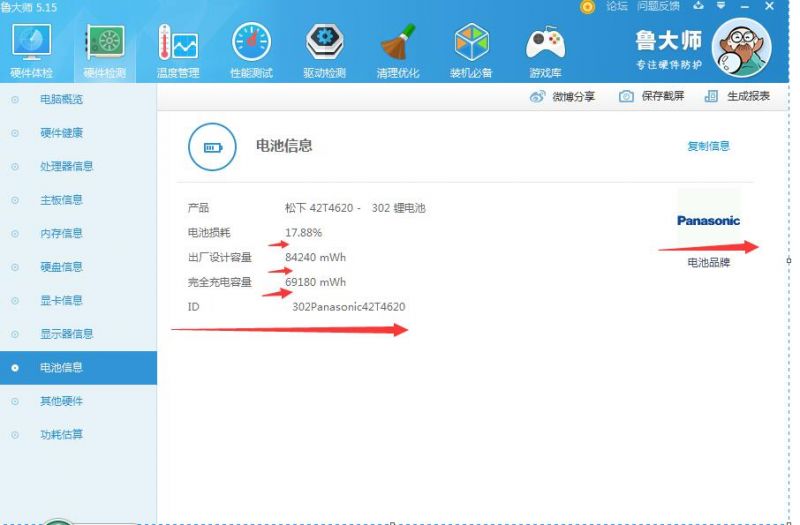Click the gold coin icon in title bar
The height and width of the screenshot is (525, 800).
click(587, 7)
